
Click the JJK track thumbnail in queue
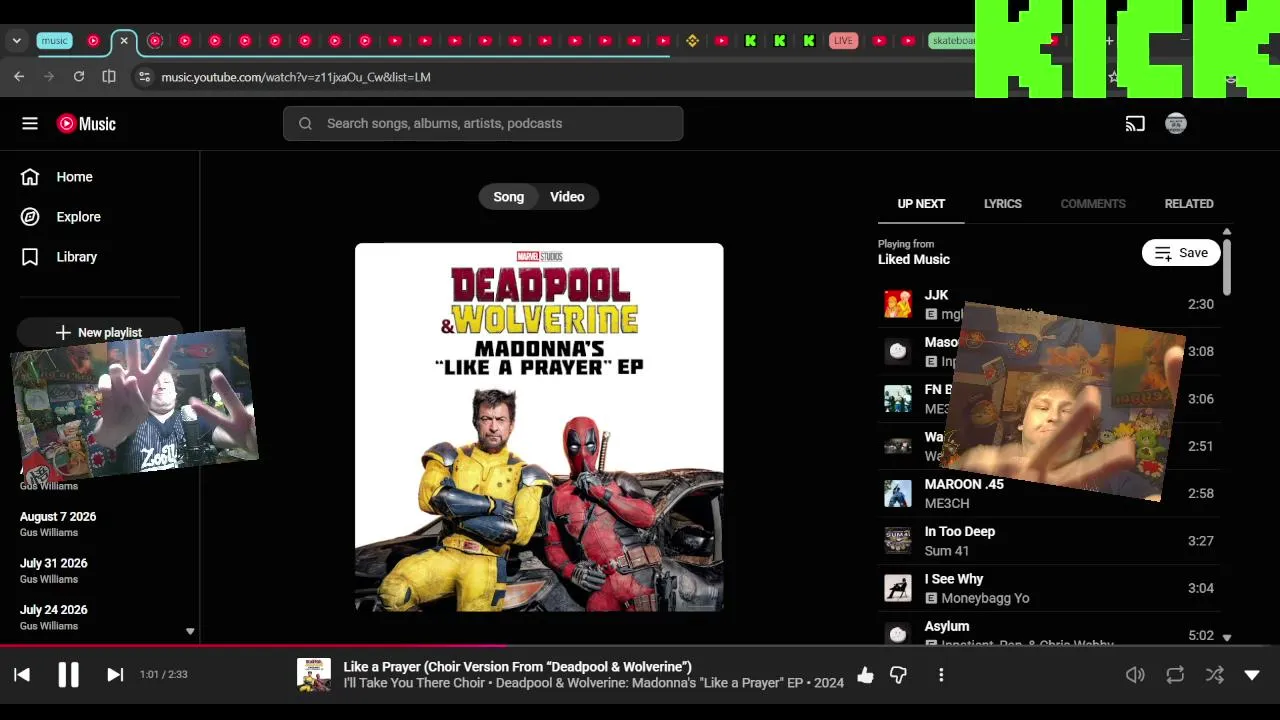898,304
